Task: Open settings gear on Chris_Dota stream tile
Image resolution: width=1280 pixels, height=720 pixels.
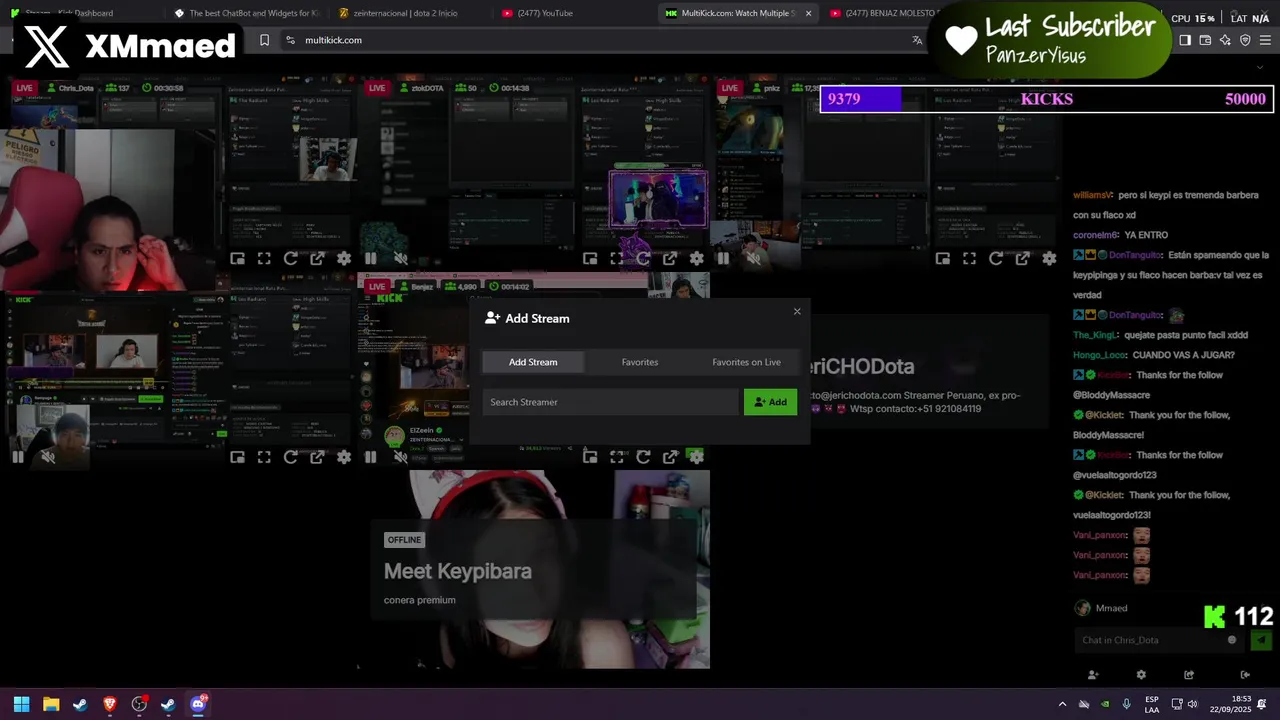Action: [344, 258]
